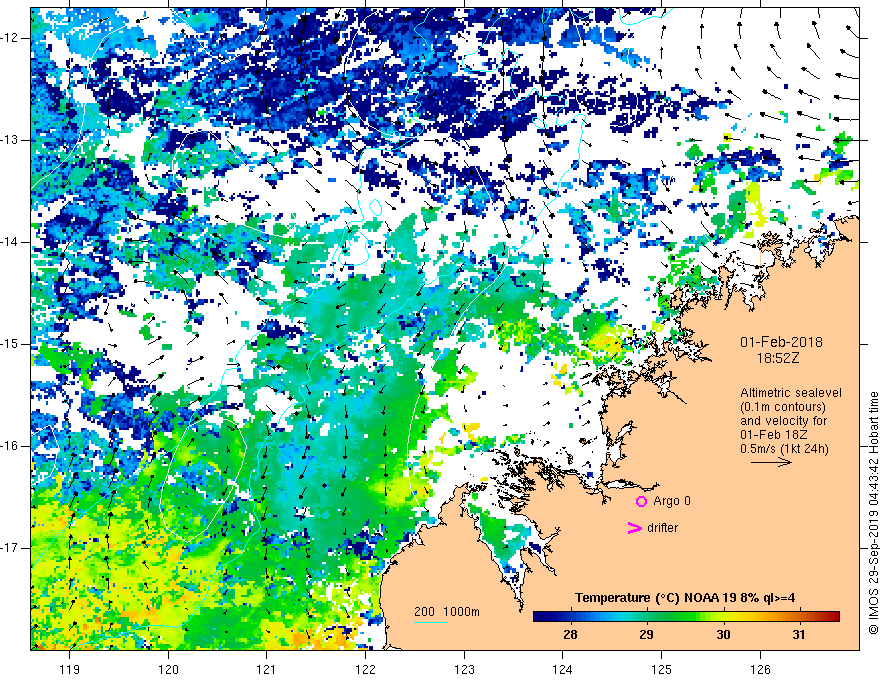Click the 'and velocity for' caption line

(x=783, y=421)
